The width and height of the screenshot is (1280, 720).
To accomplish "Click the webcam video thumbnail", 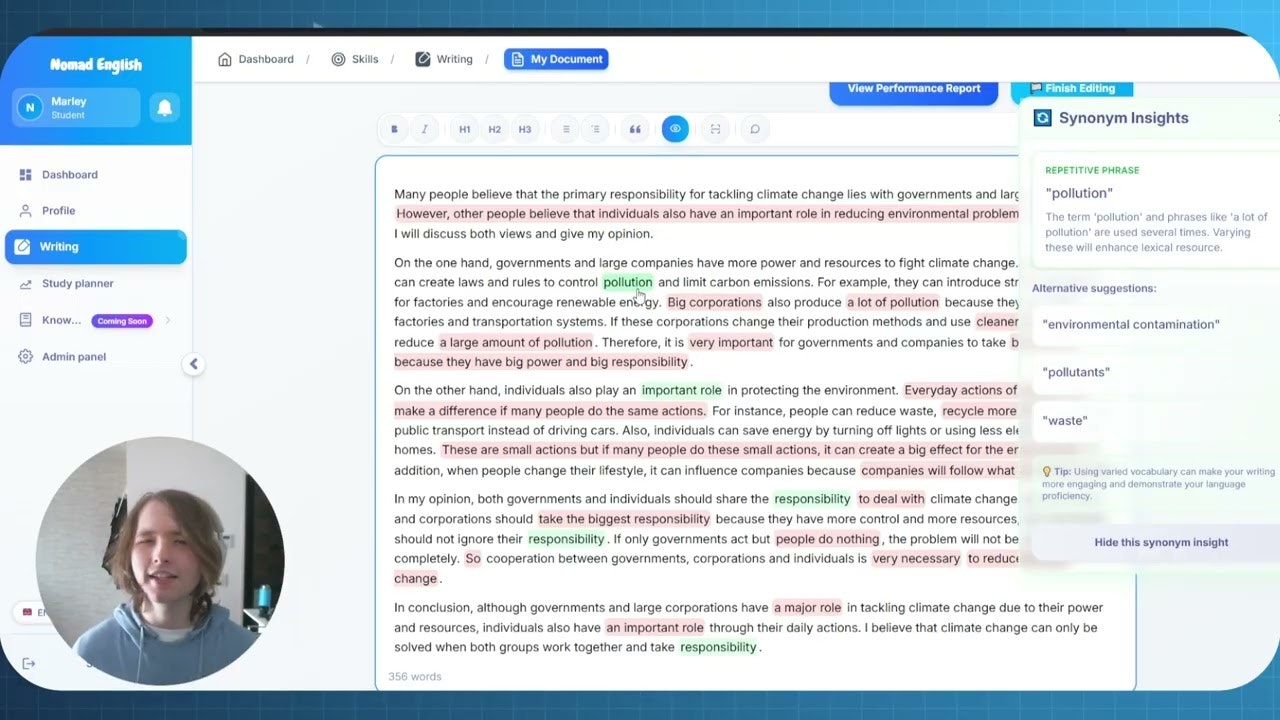I will [x=160, y=560].
